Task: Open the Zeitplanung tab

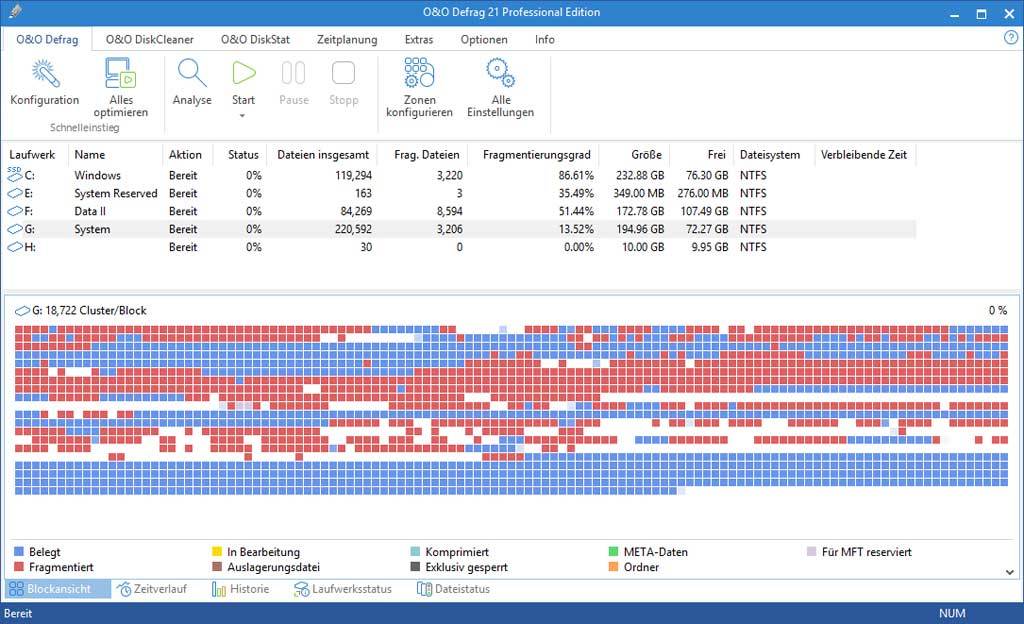Action: coord(347,40)
